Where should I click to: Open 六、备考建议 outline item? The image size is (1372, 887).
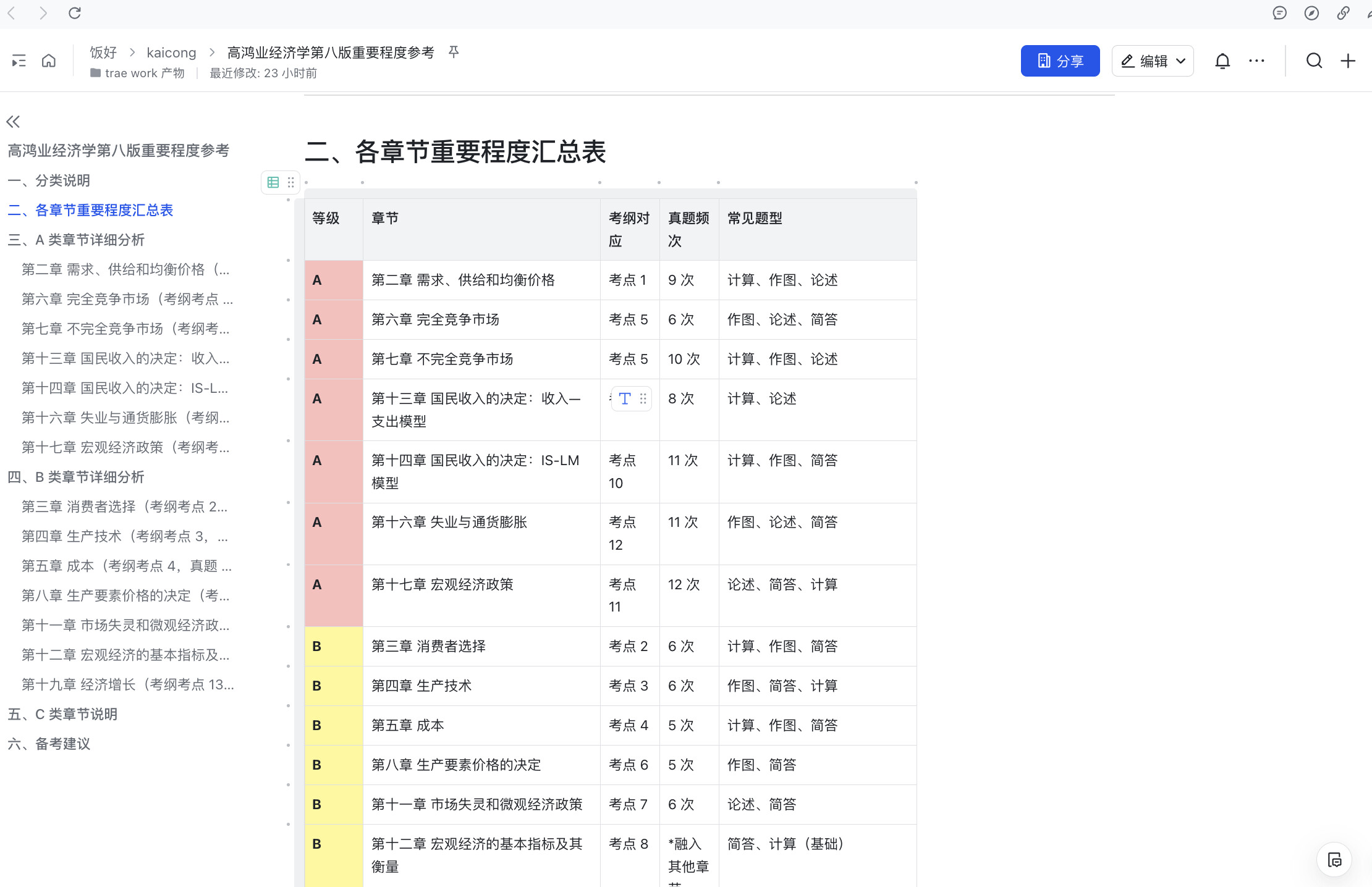[x=49, y=744]
